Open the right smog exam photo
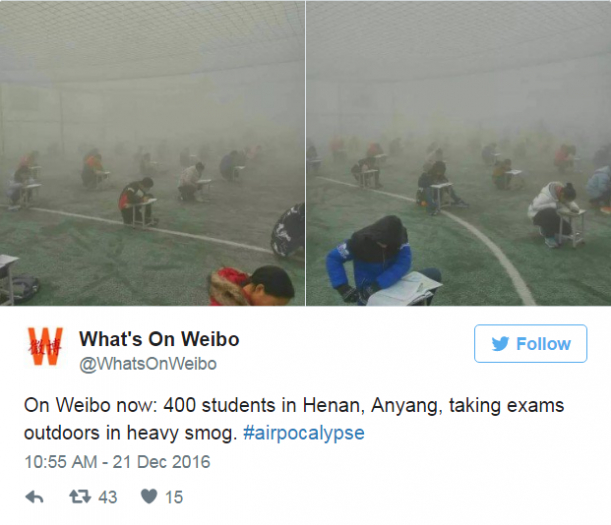611x525 pixels. click(459, 153)
